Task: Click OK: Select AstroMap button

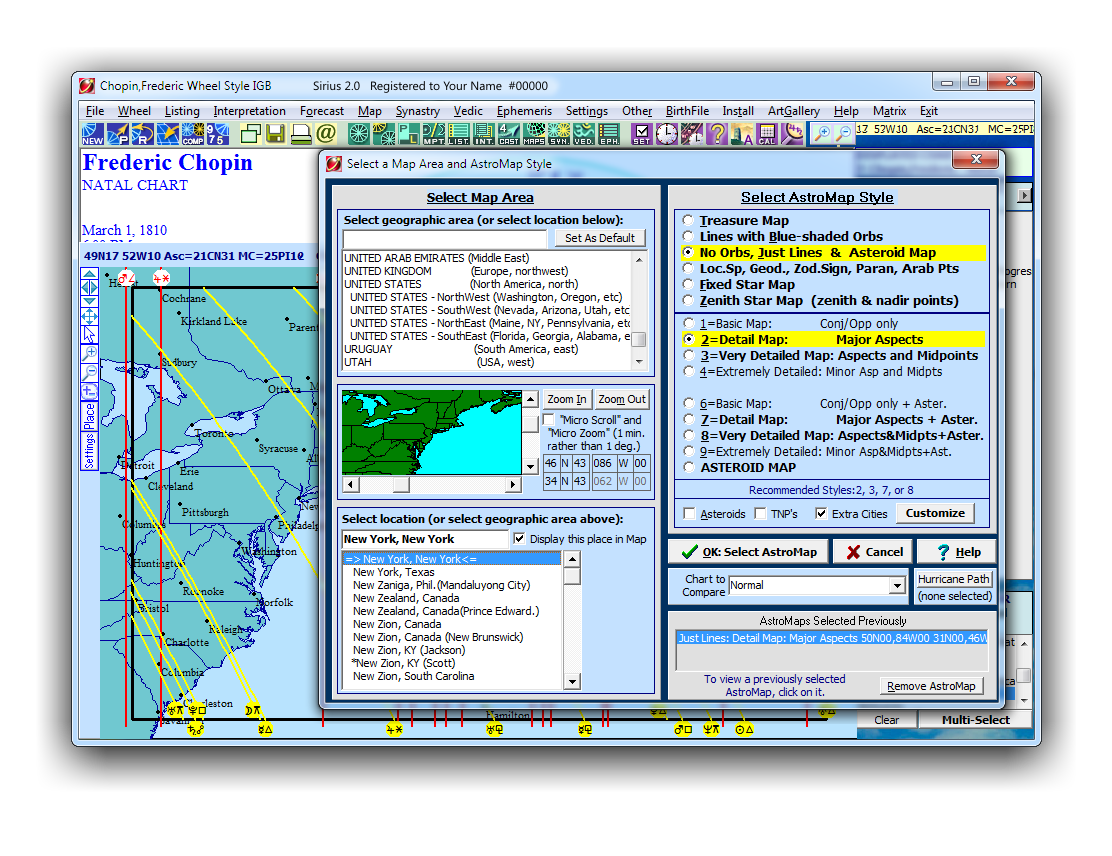Action: pos(749,552)
